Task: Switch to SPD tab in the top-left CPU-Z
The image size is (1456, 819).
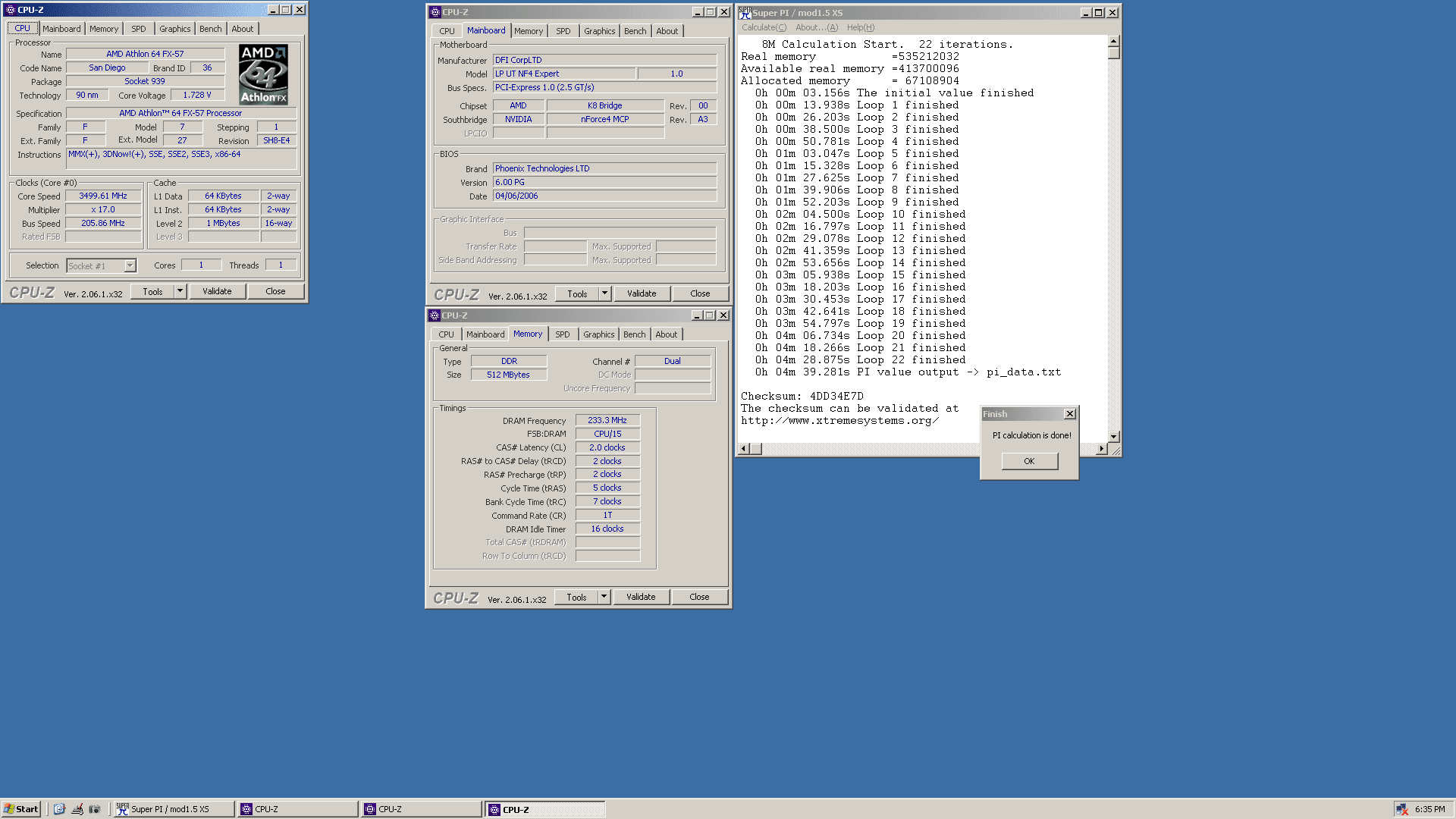Action: tap(139, 29)
